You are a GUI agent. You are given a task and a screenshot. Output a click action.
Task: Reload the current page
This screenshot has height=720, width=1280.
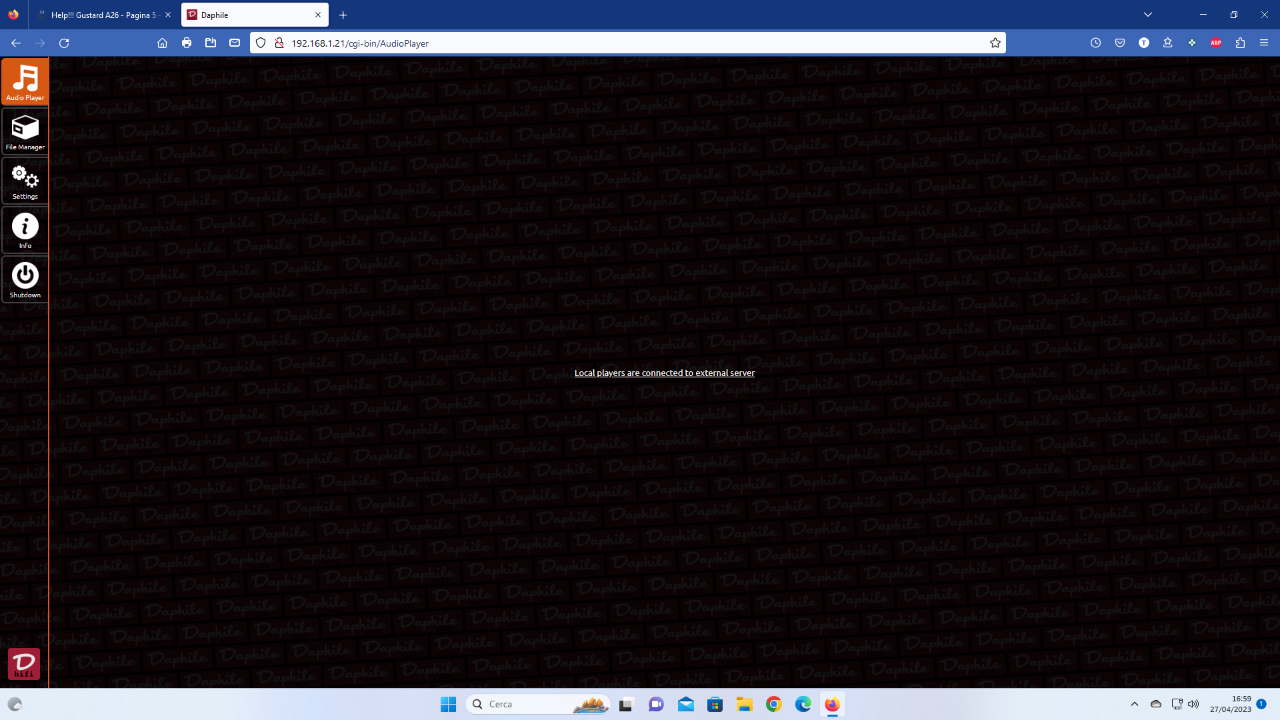(x=64, y=43)
